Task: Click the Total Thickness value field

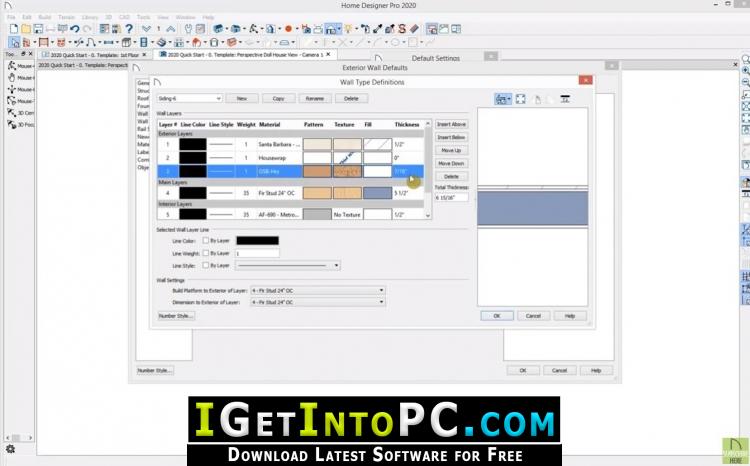Action: [451, 197]
